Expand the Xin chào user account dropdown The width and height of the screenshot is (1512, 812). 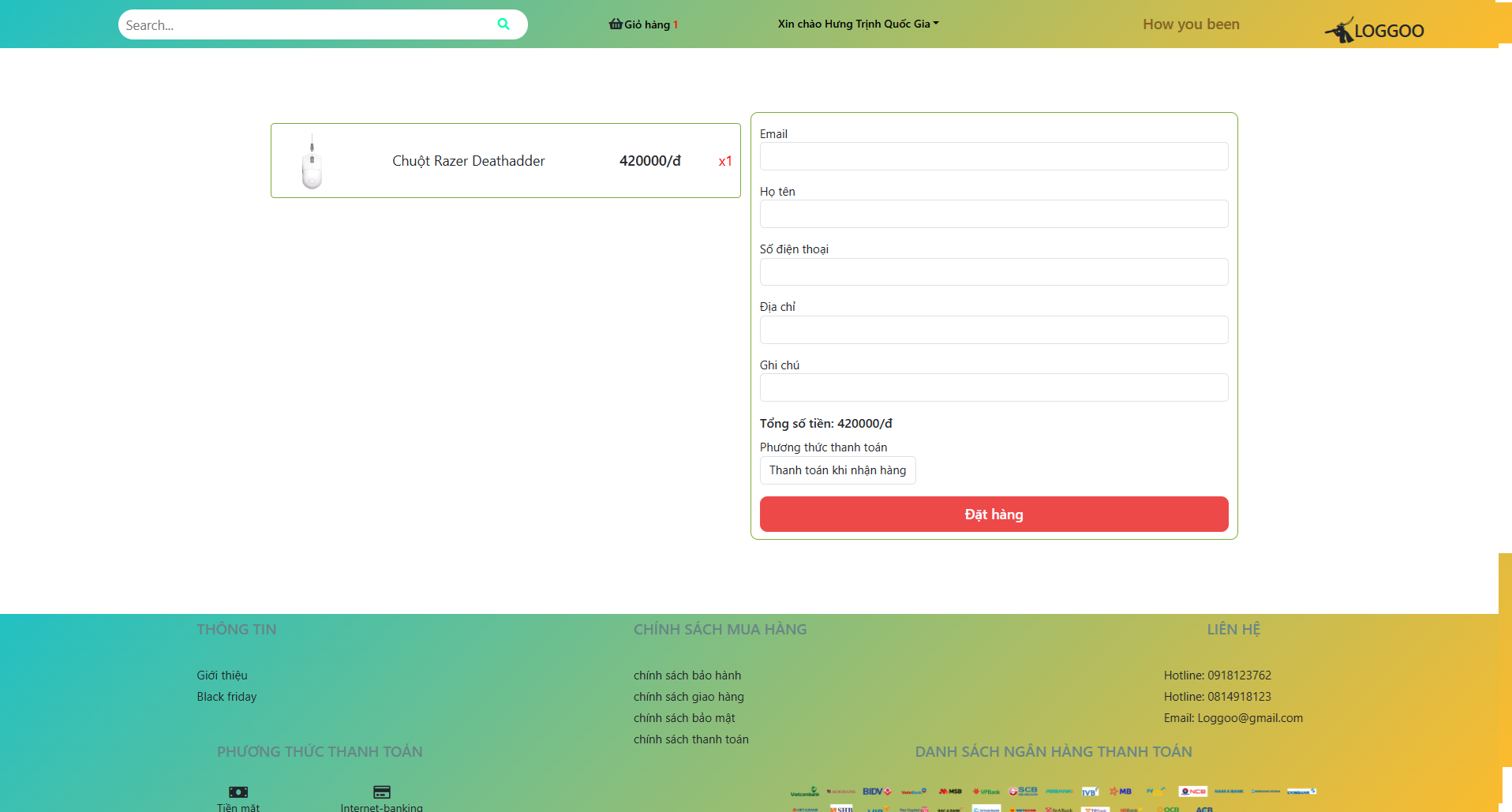coord(858,24)
